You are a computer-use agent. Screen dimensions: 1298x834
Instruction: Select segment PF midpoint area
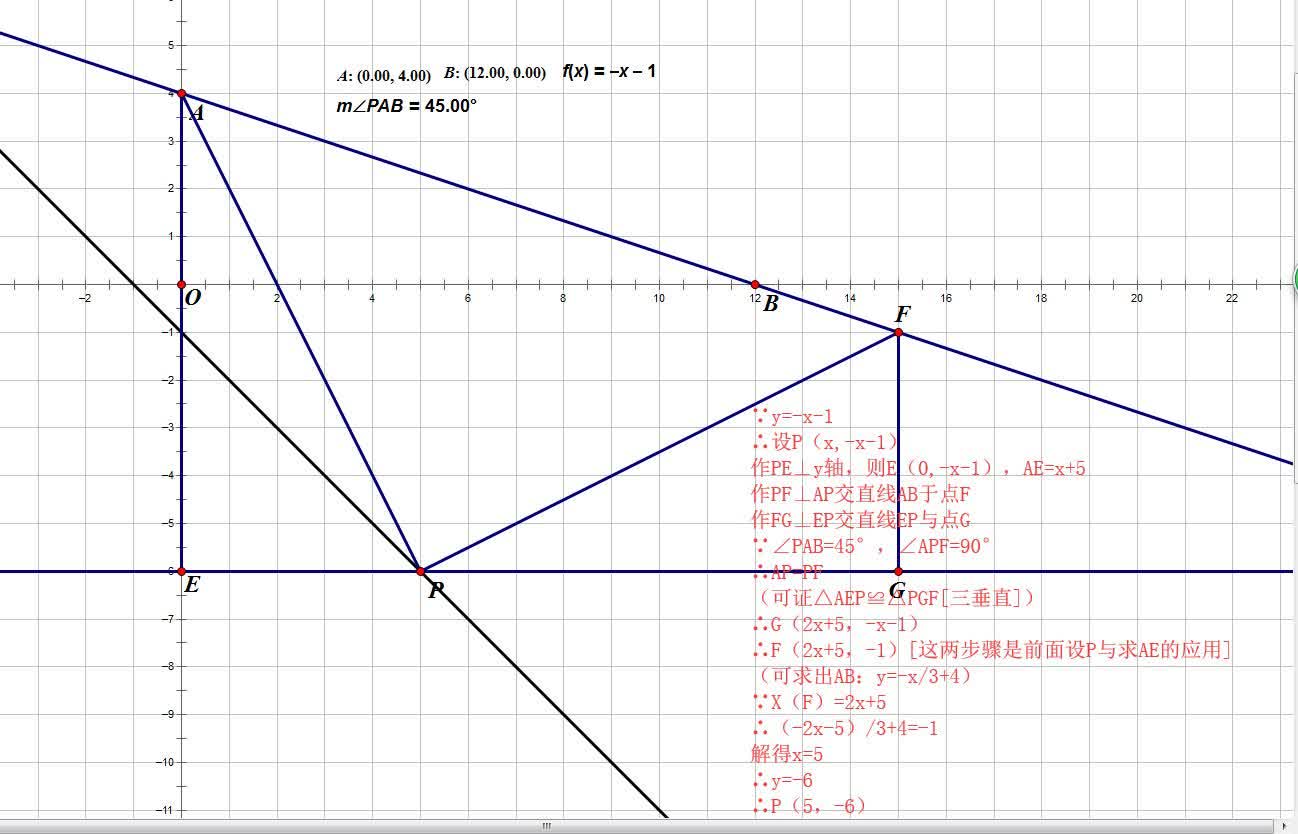[x=659, y=452]
